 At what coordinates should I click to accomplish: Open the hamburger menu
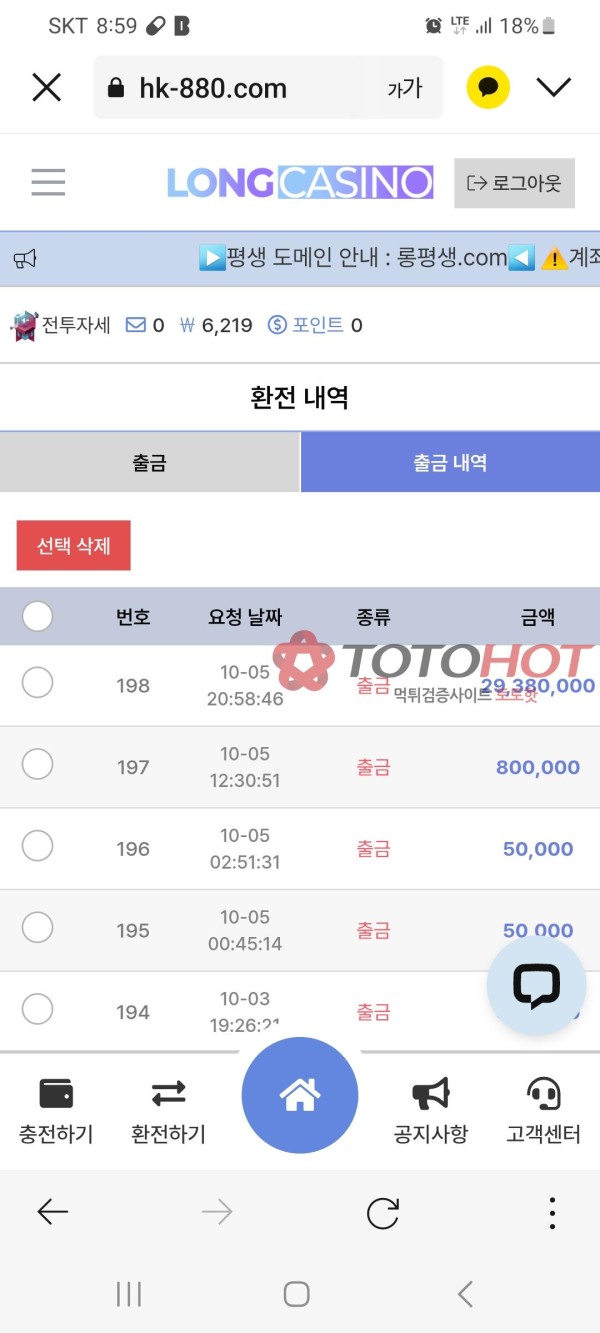pyautogui.click(x=47, y=182)
